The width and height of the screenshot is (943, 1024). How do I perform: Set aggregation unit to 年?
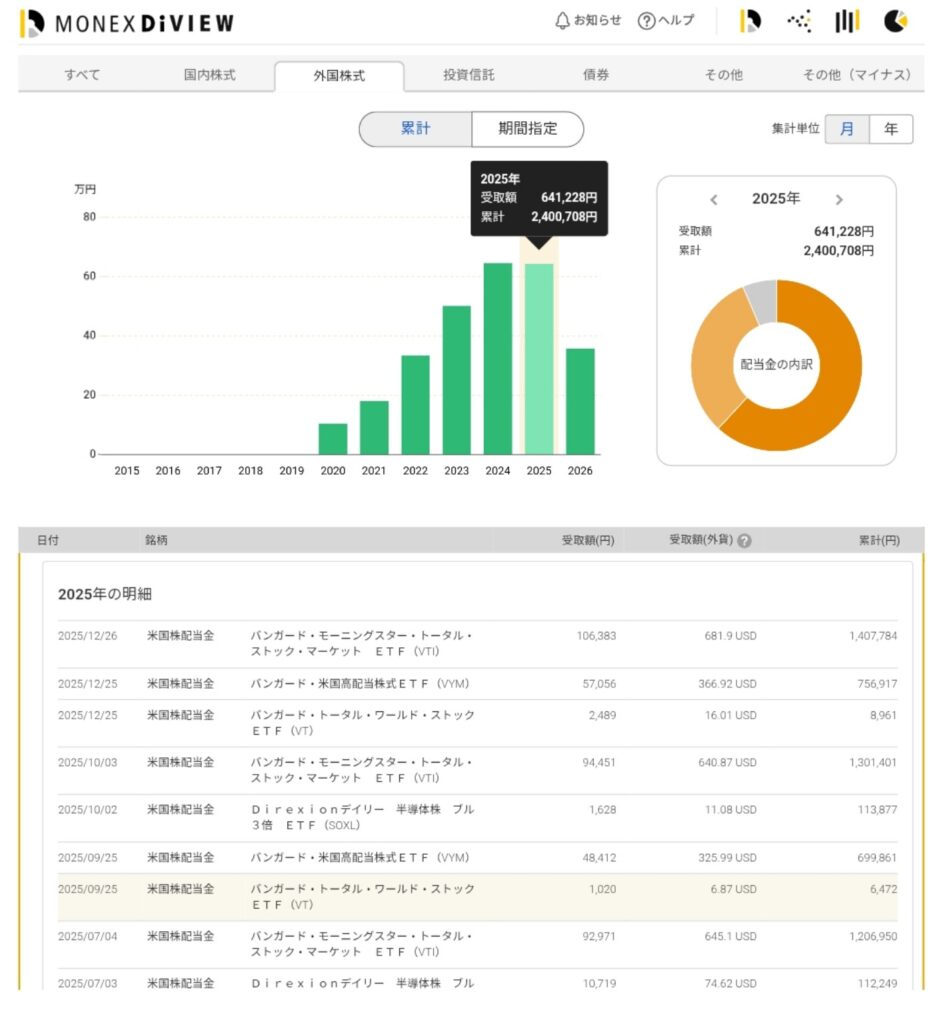[x=891, y=129]
